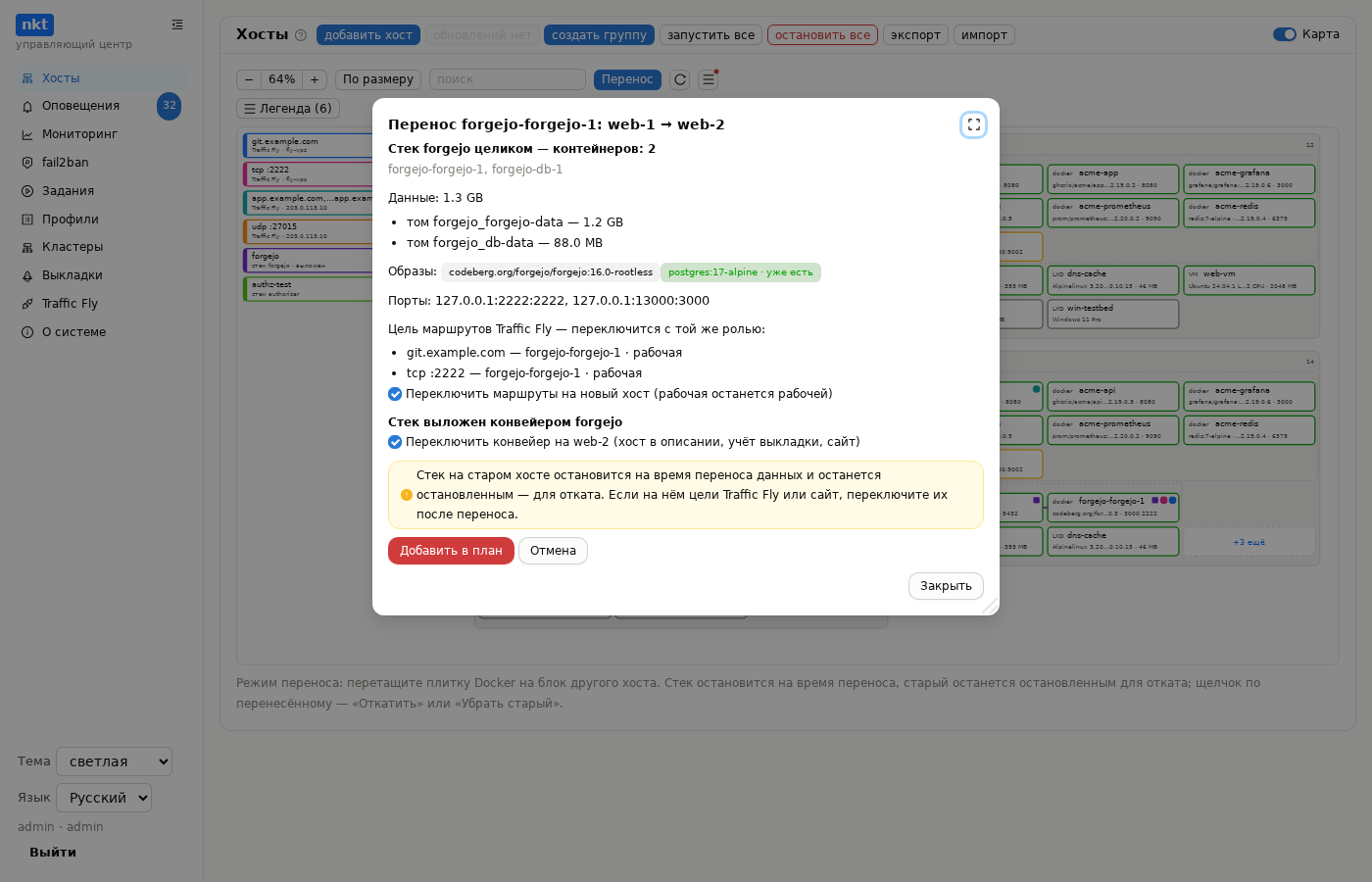Open fail2ban in the sidebar

pos(100,163)
